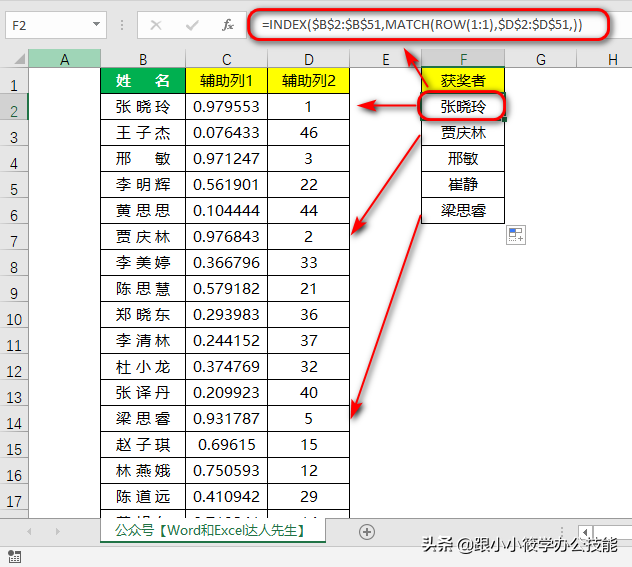Click name cell 陈思慧
The width and height of the screenshot is (632, 567).
pyautogui.click(x=143, y=289)
